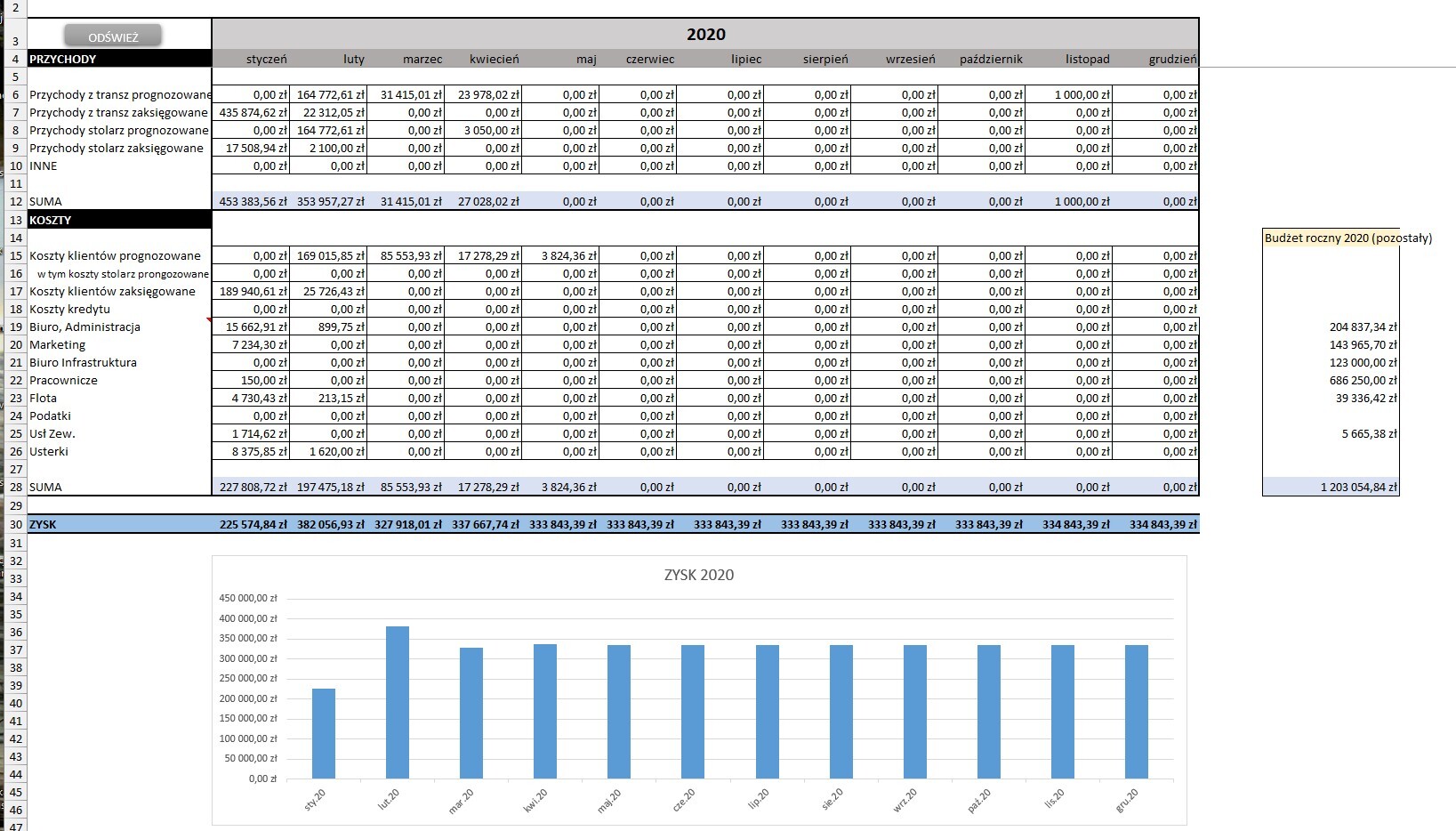Select ZYSK cell 382 056,93 zł

pyautogui.click(x=328, y=524)
